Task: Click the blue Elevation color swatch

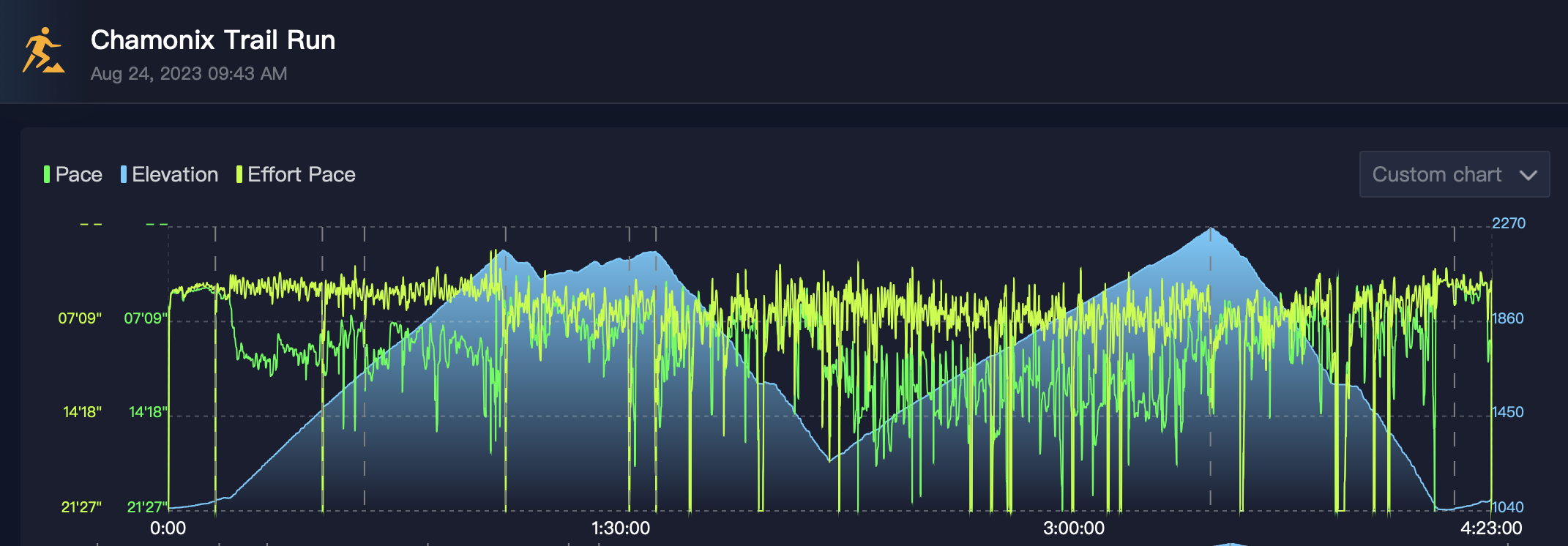Action: 124,174
